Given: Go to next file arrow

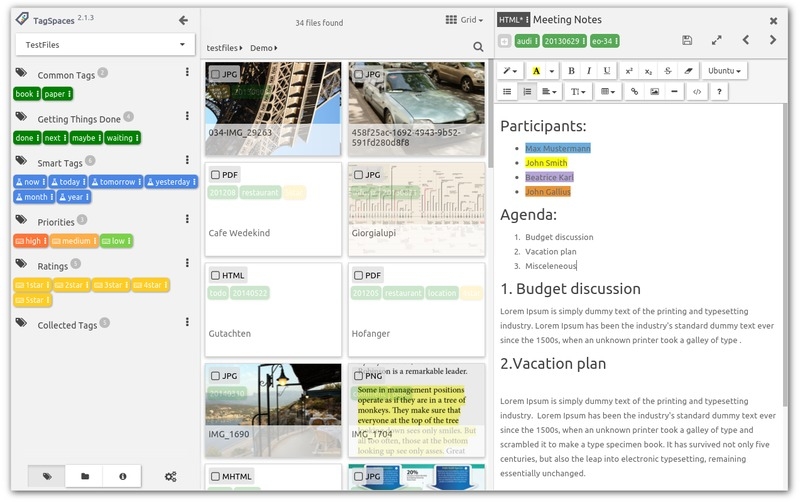Looking at the screenshot, I should (773, 40).
